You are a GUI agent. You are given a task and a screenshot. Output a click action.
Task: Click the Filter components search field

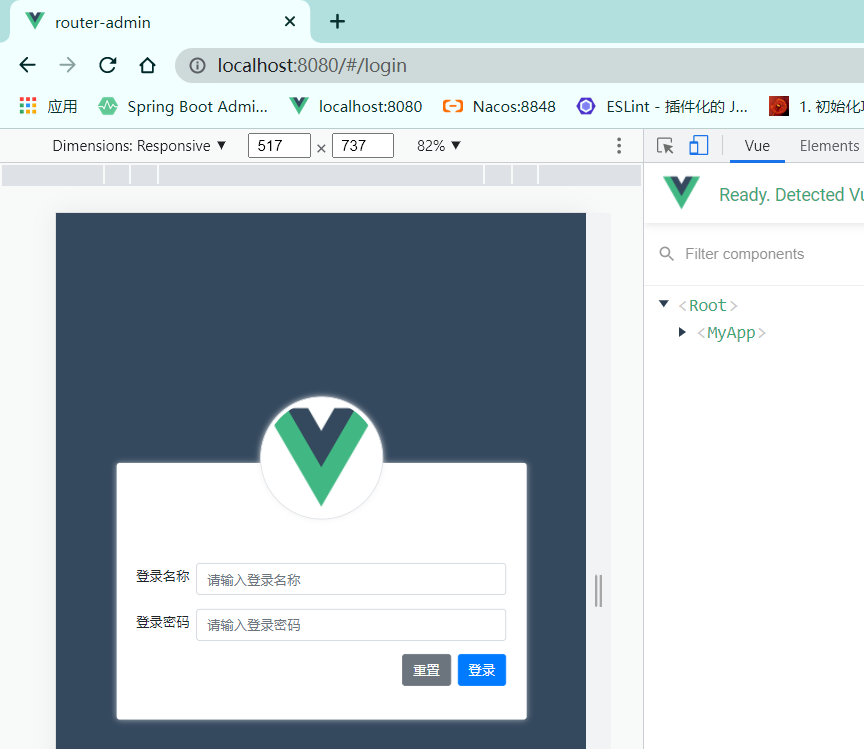pos(744,254)
